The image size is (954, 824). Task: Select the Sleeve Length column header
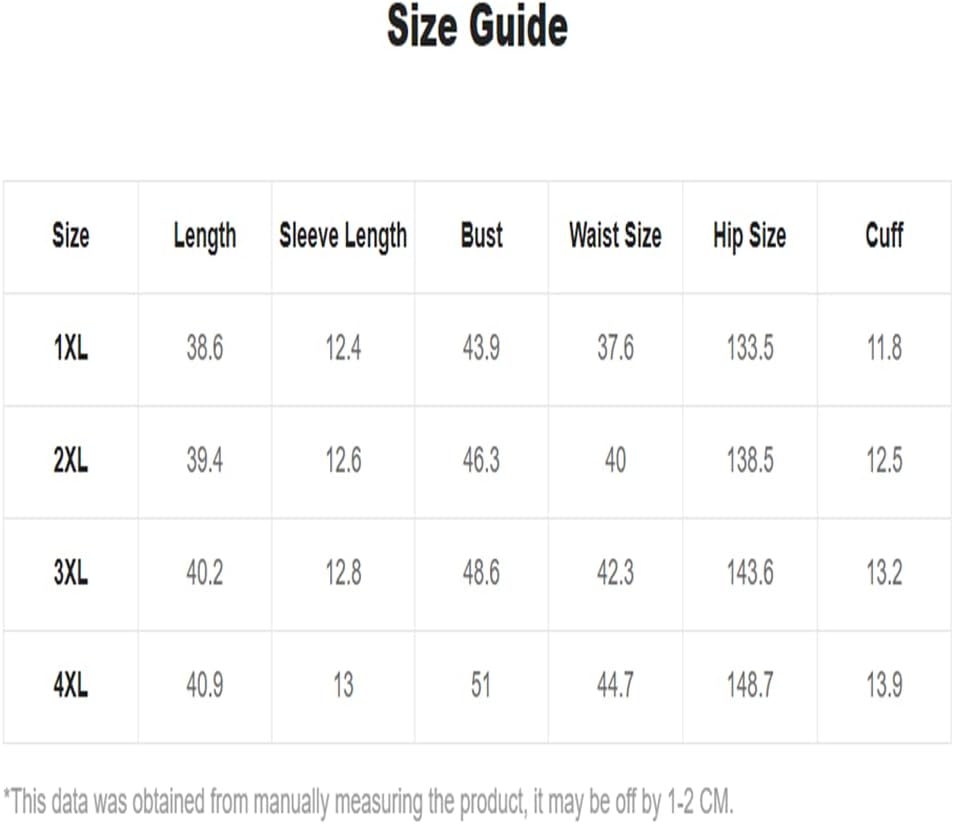pos(343,236)
